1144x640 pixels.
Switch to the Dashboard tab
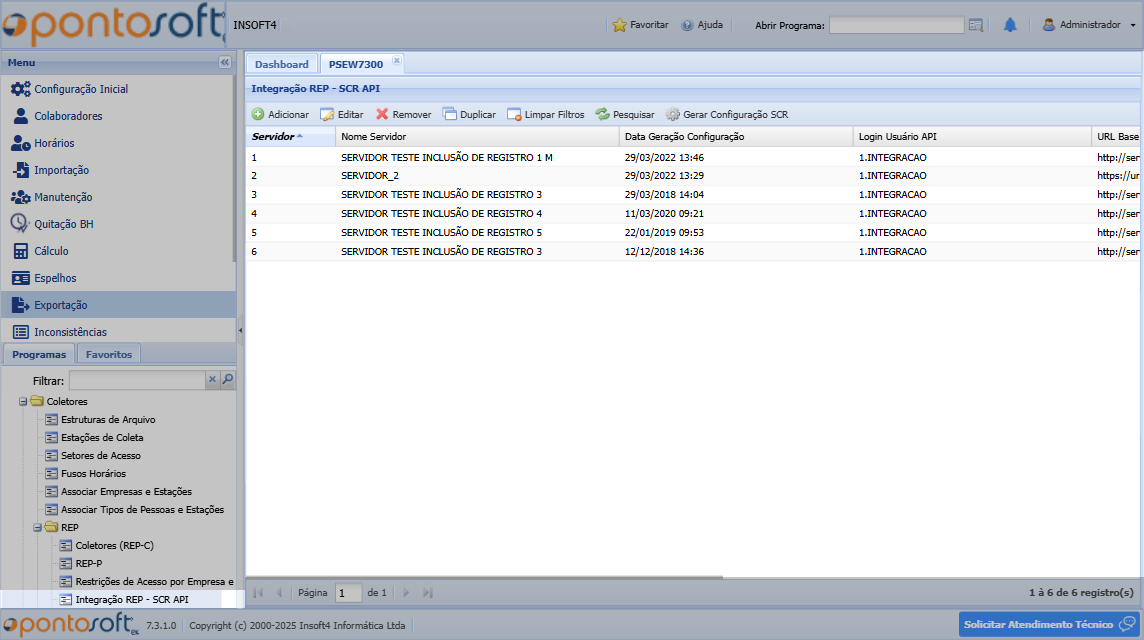pos(281,64)
